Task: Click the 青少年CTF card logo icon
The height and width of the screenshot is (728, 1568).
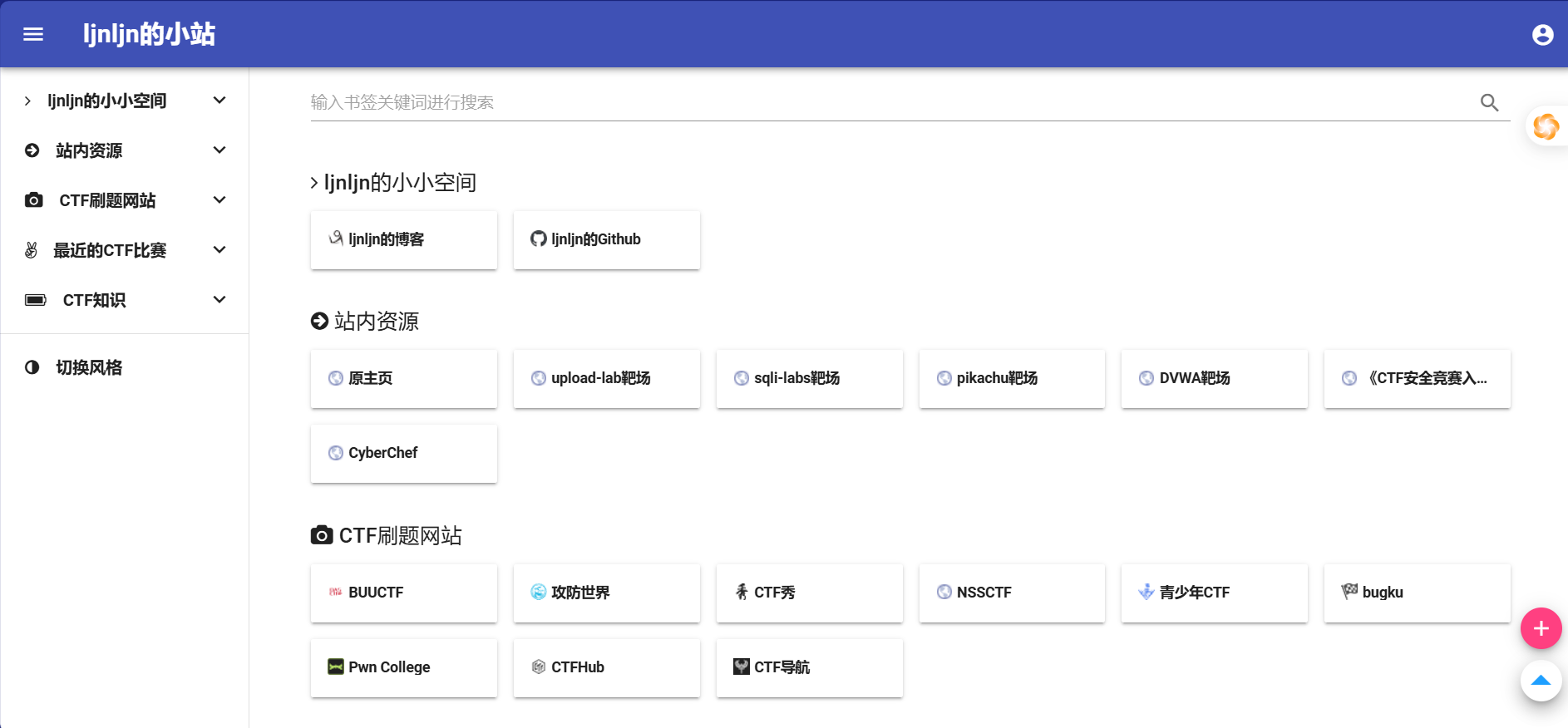Action: coord(1146,592)
